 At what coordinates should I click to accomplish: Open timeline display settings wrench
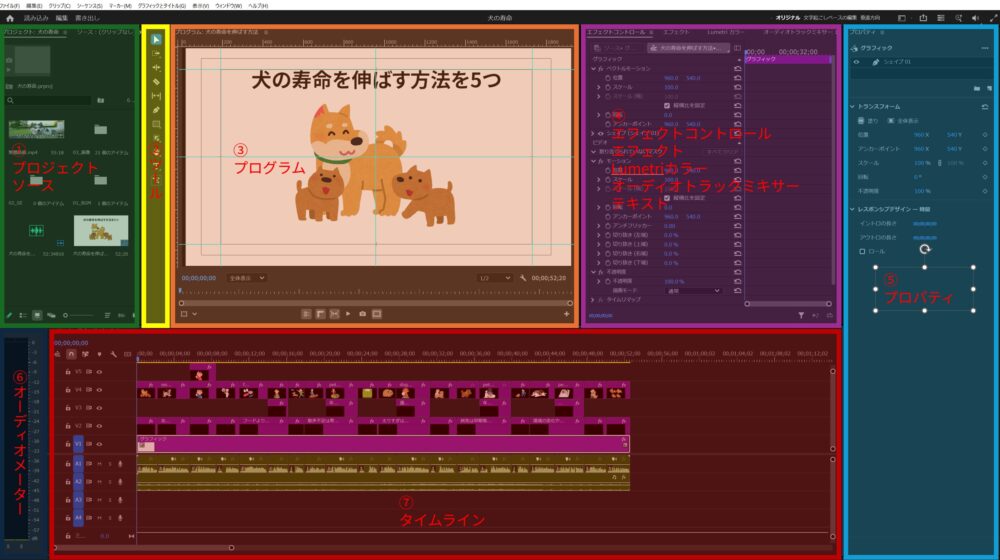114,354
